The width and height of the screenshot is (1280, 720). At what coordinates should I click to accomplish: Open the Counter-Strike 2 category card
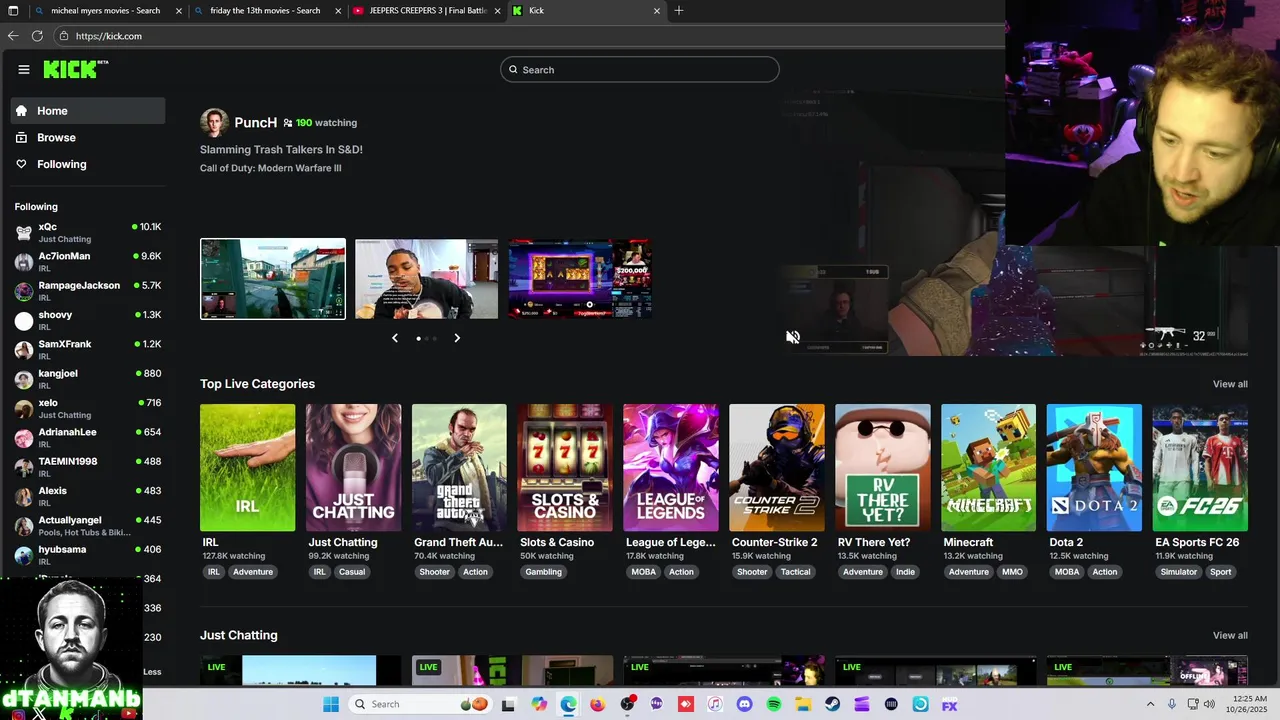point(777,467)
